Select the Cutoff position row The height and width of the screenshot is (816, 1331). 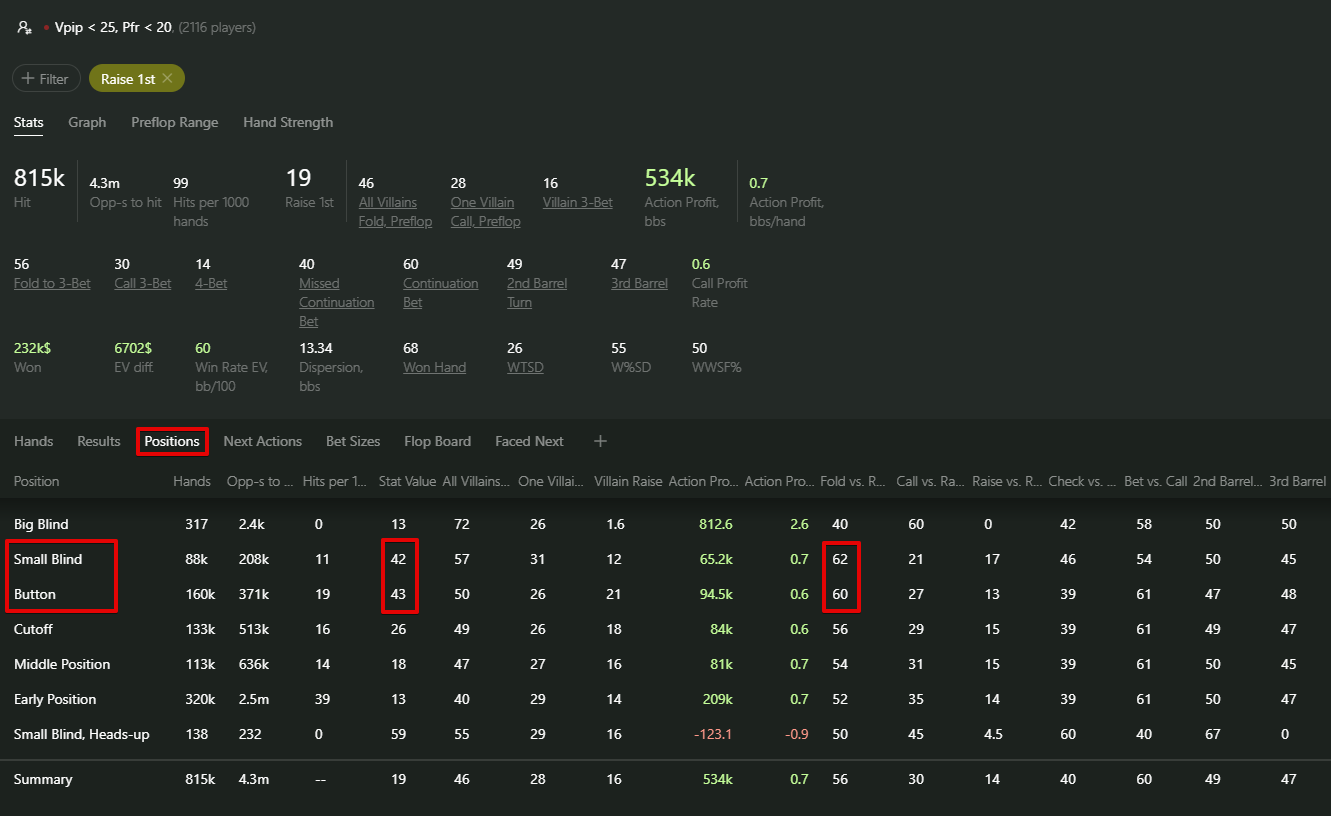pyautogui.click(x=33, y=629)
